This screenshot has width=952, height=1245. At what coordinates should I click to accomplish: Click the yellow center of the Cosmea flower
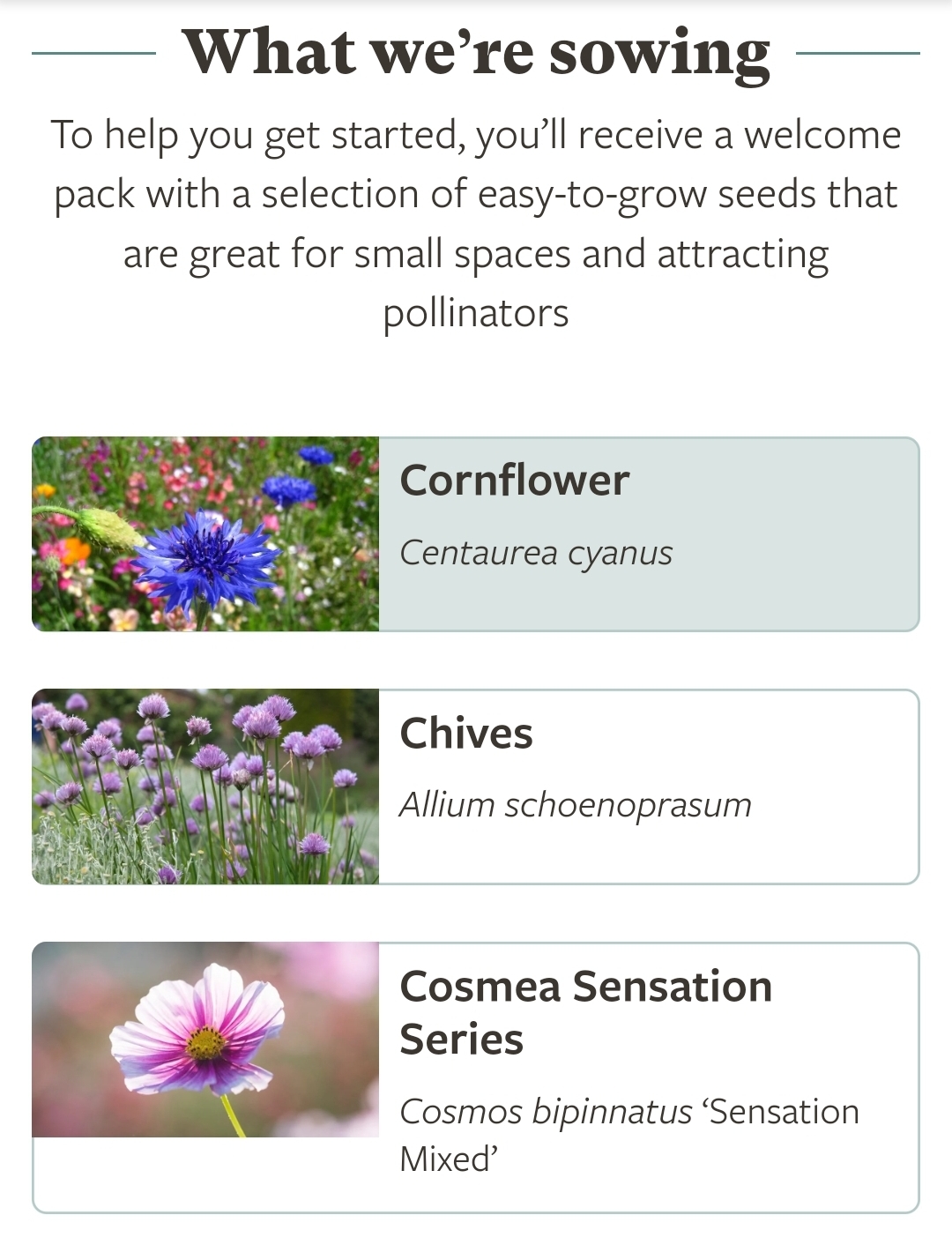(x=206, y=1043)
